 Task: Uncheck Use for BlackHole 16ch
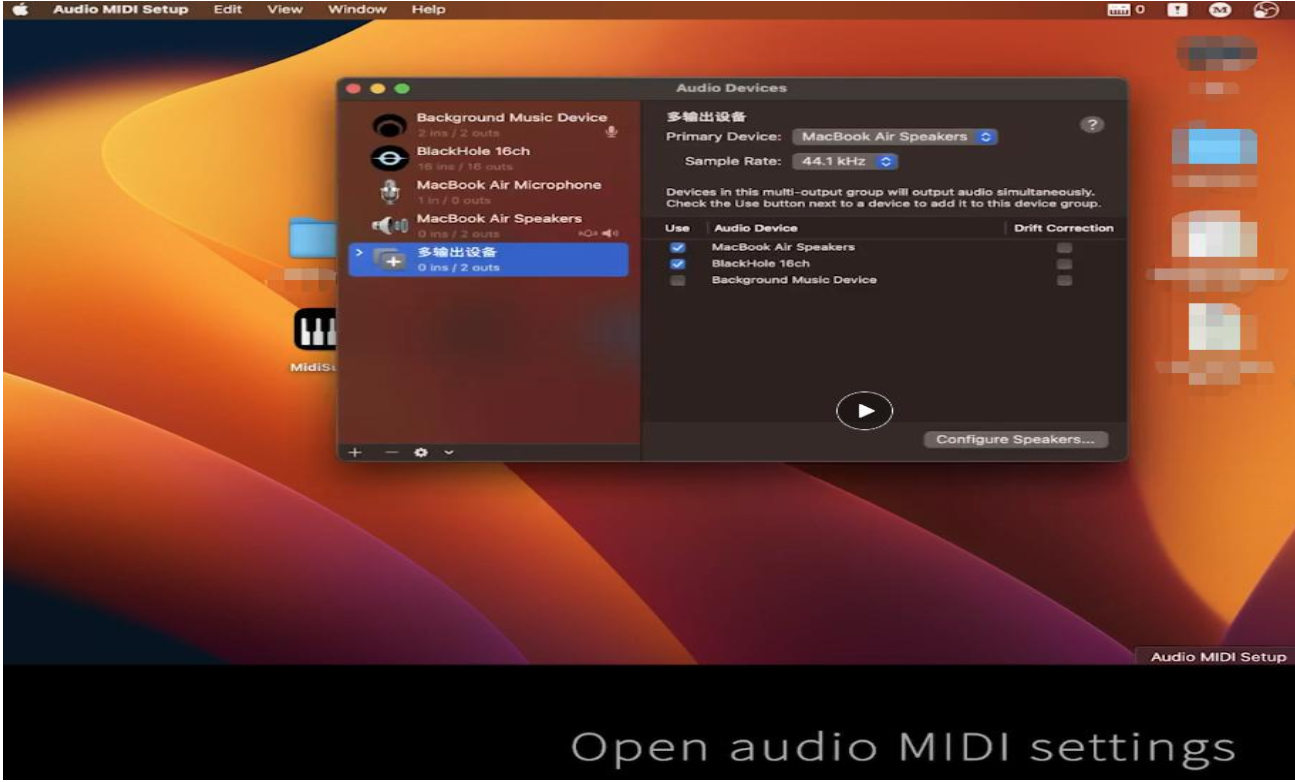tap(678, 264)
